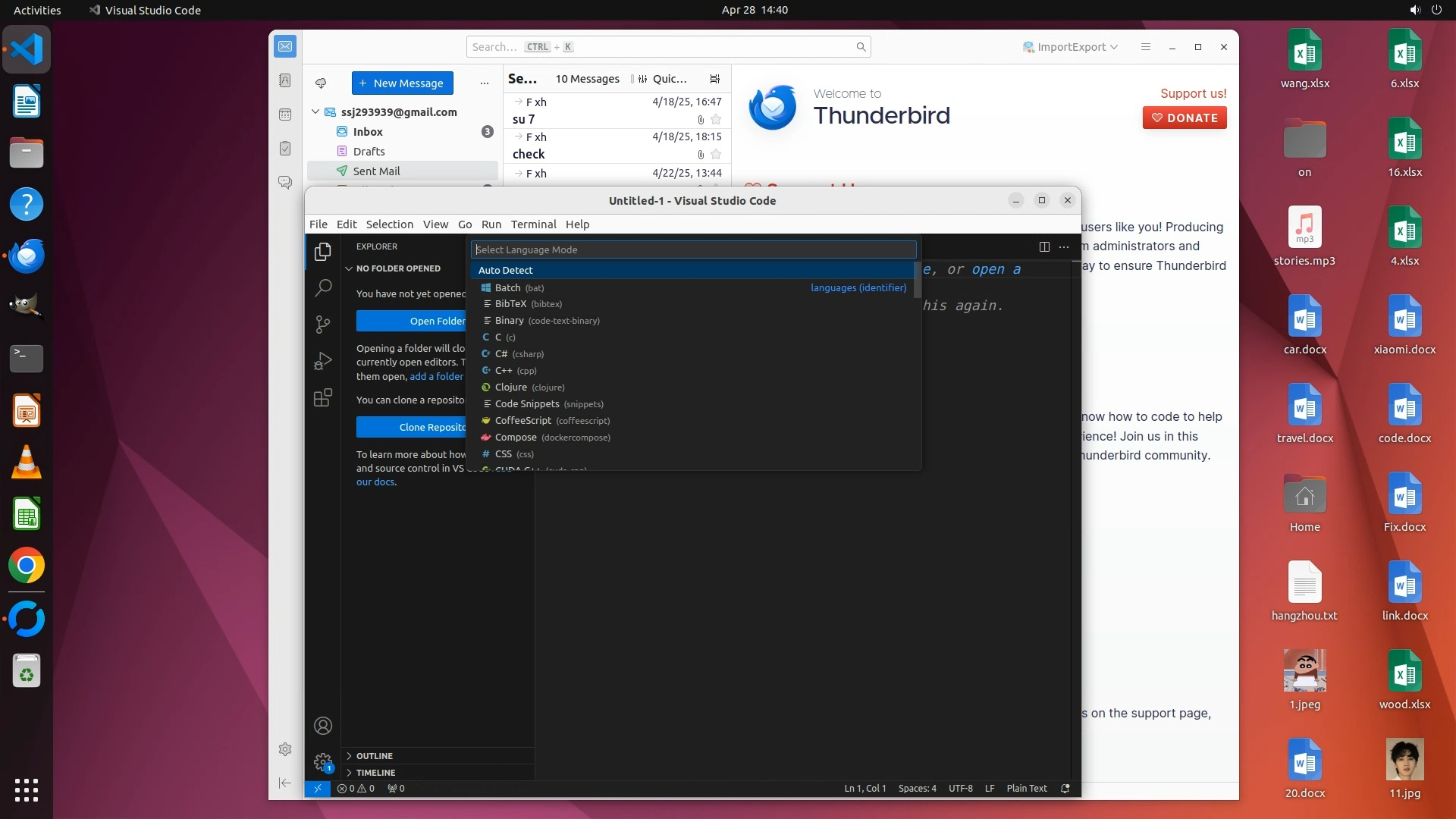Expand the TIMELINE section
The width and height of the screenshot is (1456, 819).
pos(375,773)
